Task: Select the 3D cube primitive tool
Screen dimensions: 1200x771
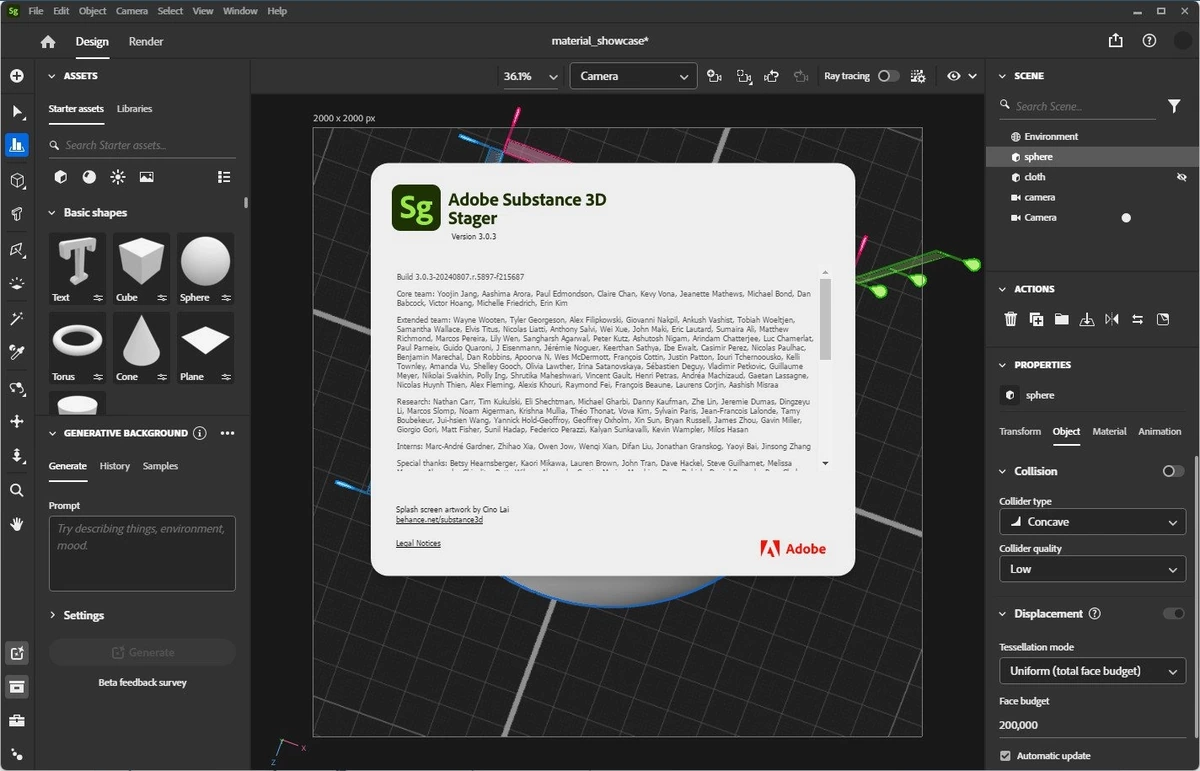Action: (x=16, y=181)
